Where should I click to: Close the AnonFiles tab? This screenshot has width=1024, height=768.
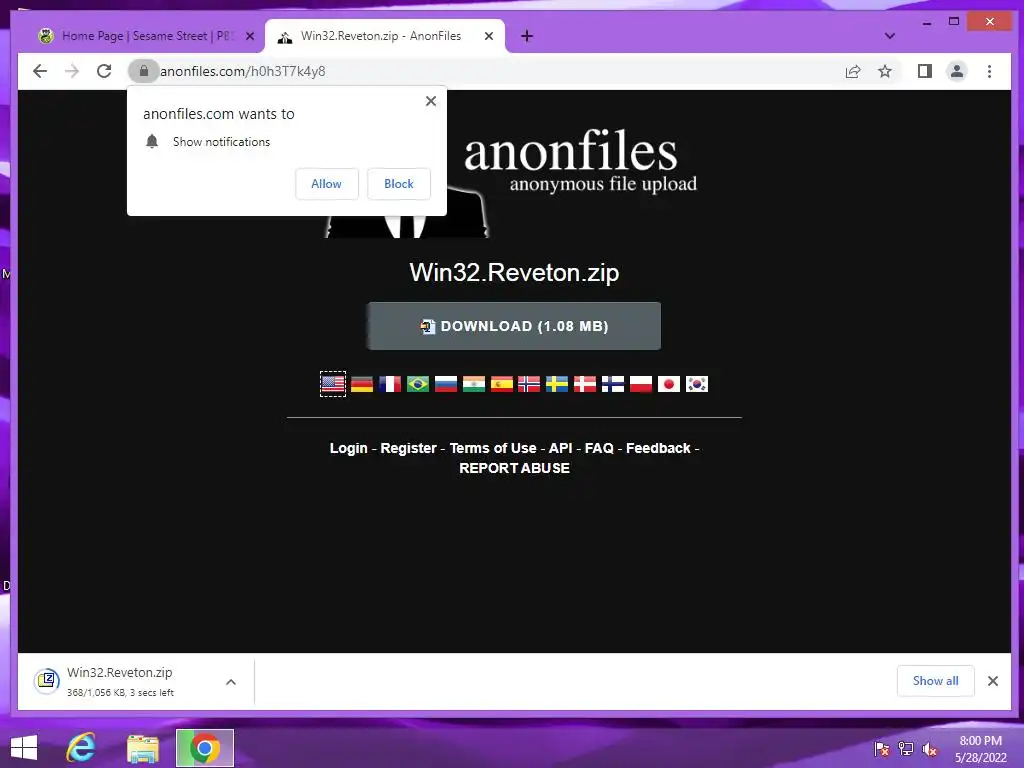[x=488, y=37]
